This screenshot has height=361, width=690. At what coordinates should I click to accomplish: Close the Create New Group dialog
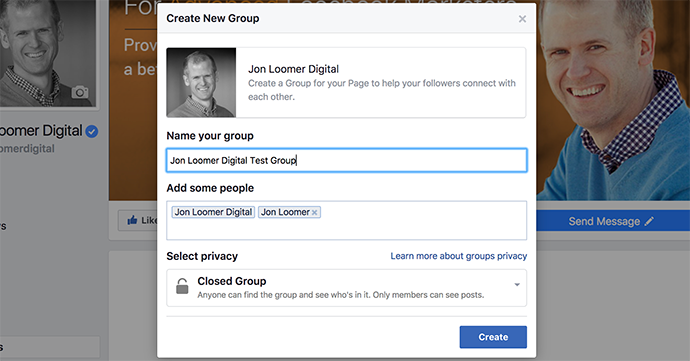tap(522, 19)
